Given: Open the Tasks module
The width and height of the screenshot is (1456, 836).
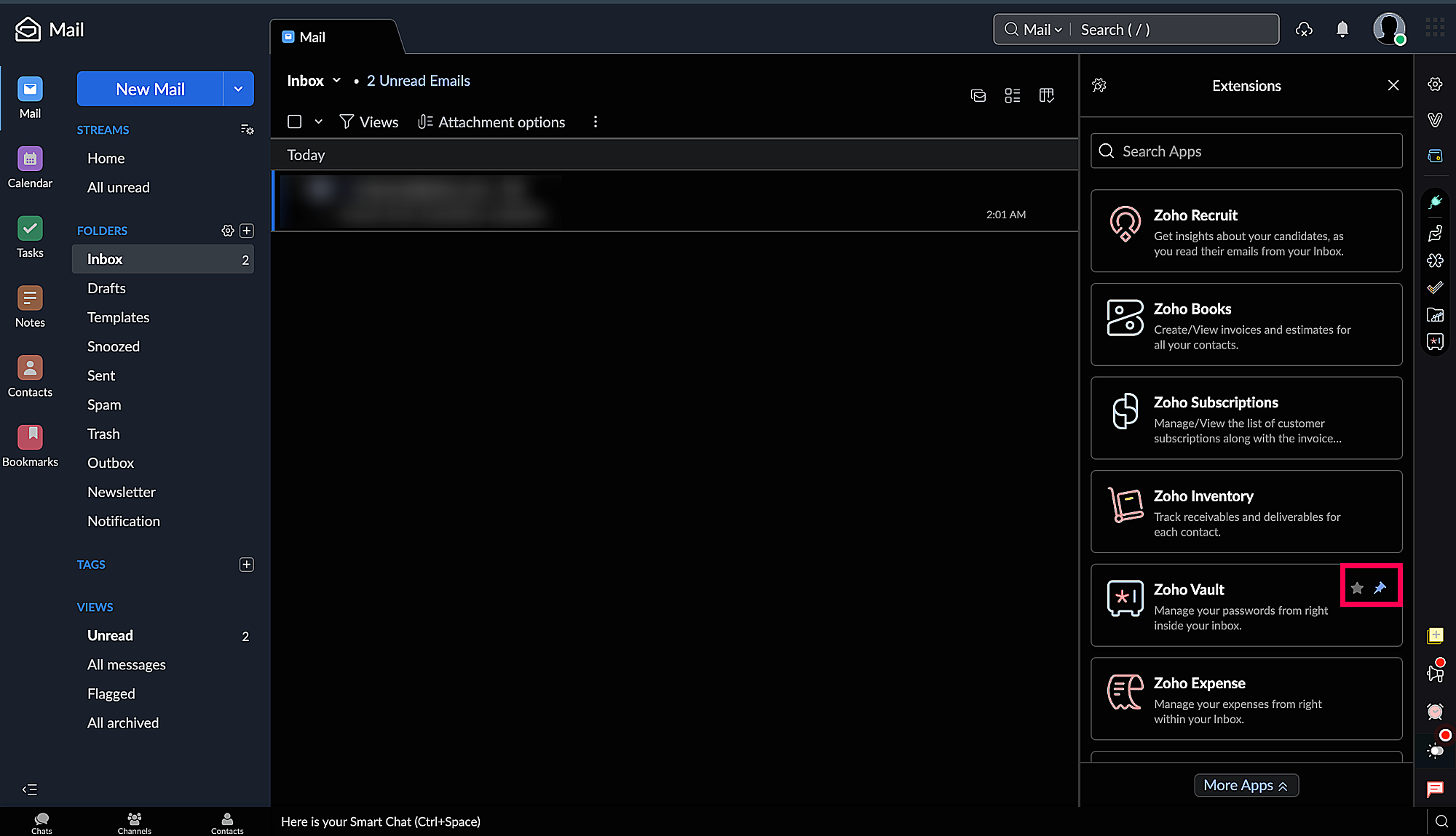Looking at the screenshot, I should point(30,237).
